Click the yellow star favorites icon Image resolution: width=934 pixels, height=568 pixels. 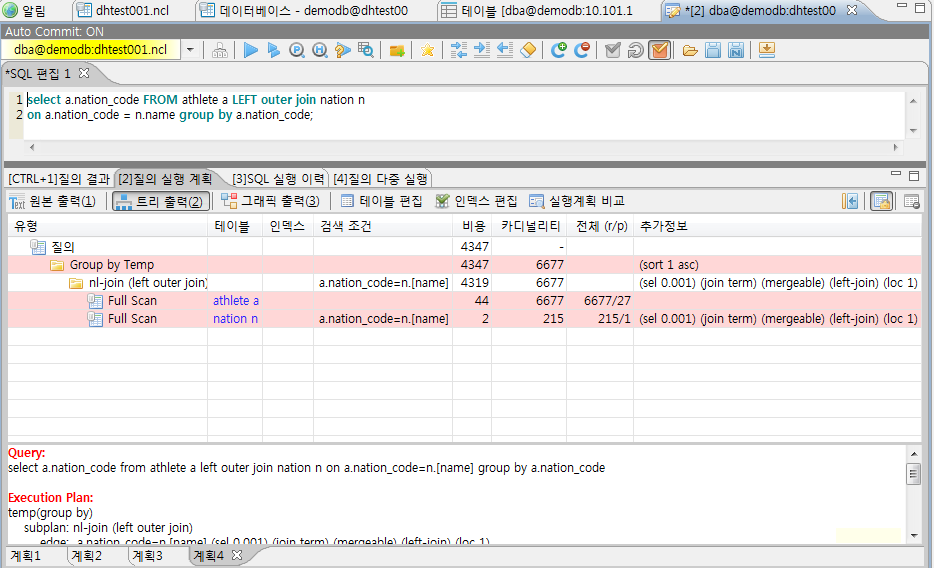(427, 50)
